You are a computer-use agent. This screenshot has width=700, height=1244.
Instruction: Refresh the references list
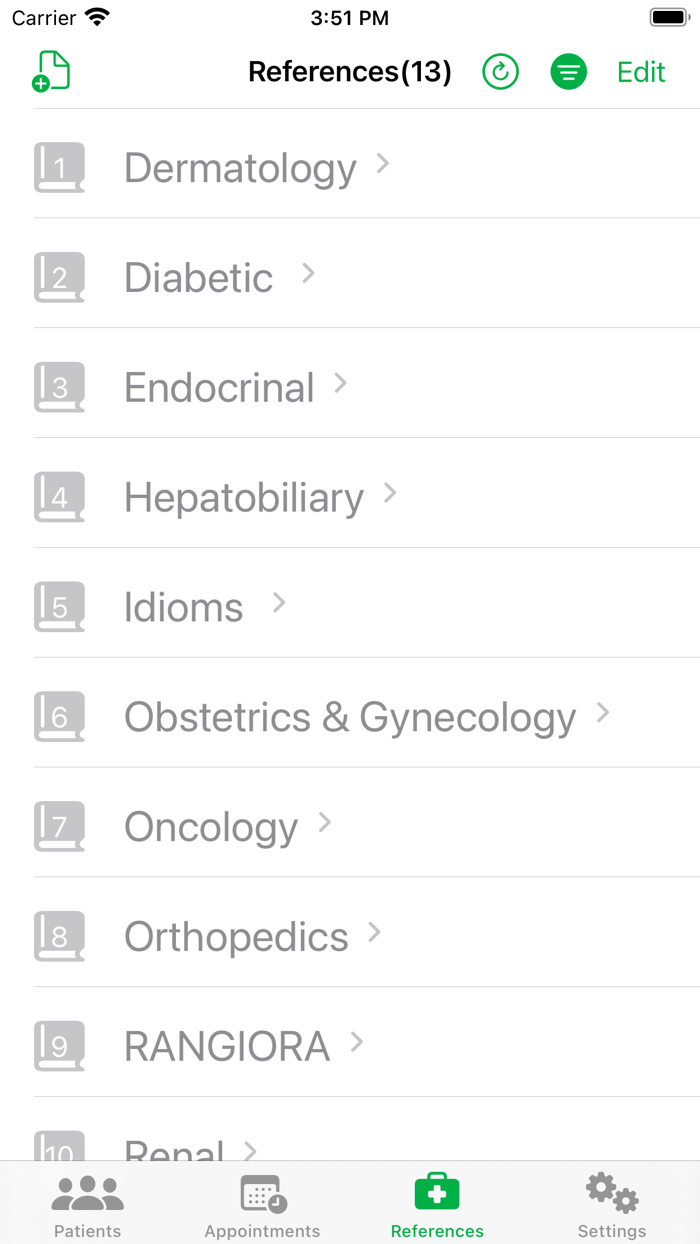tap(500, 71)
